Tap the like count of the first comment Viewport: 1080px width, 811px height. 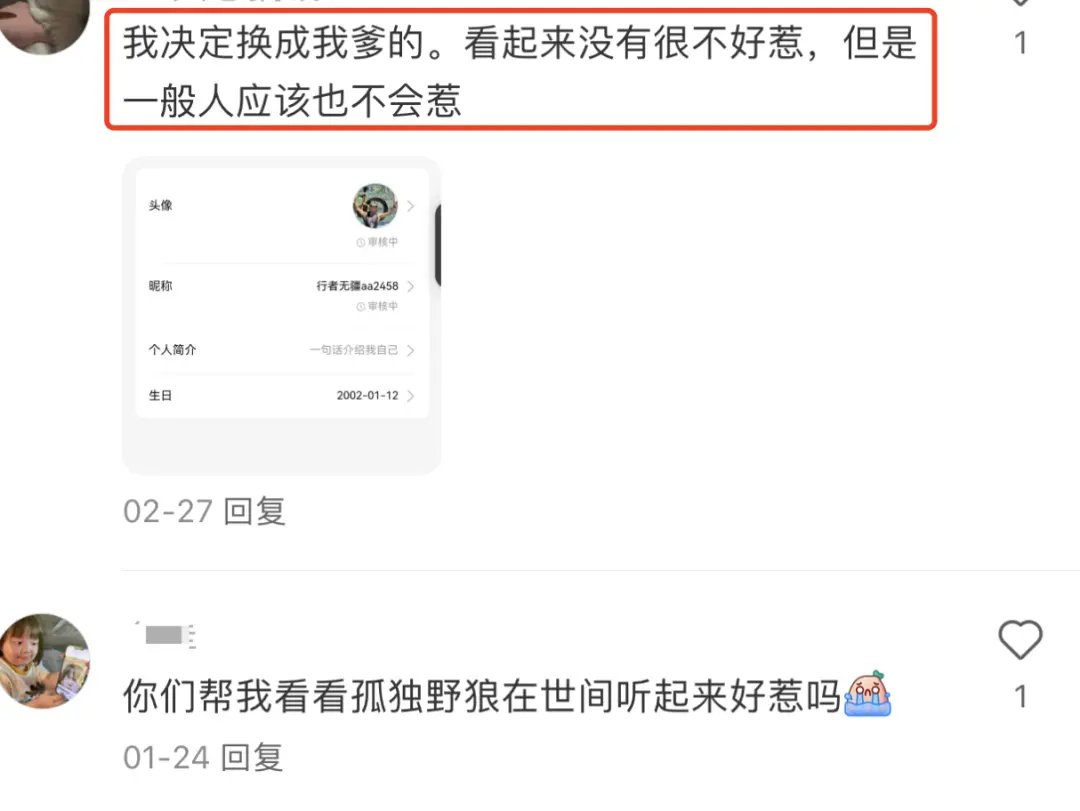coord(1021,43)
